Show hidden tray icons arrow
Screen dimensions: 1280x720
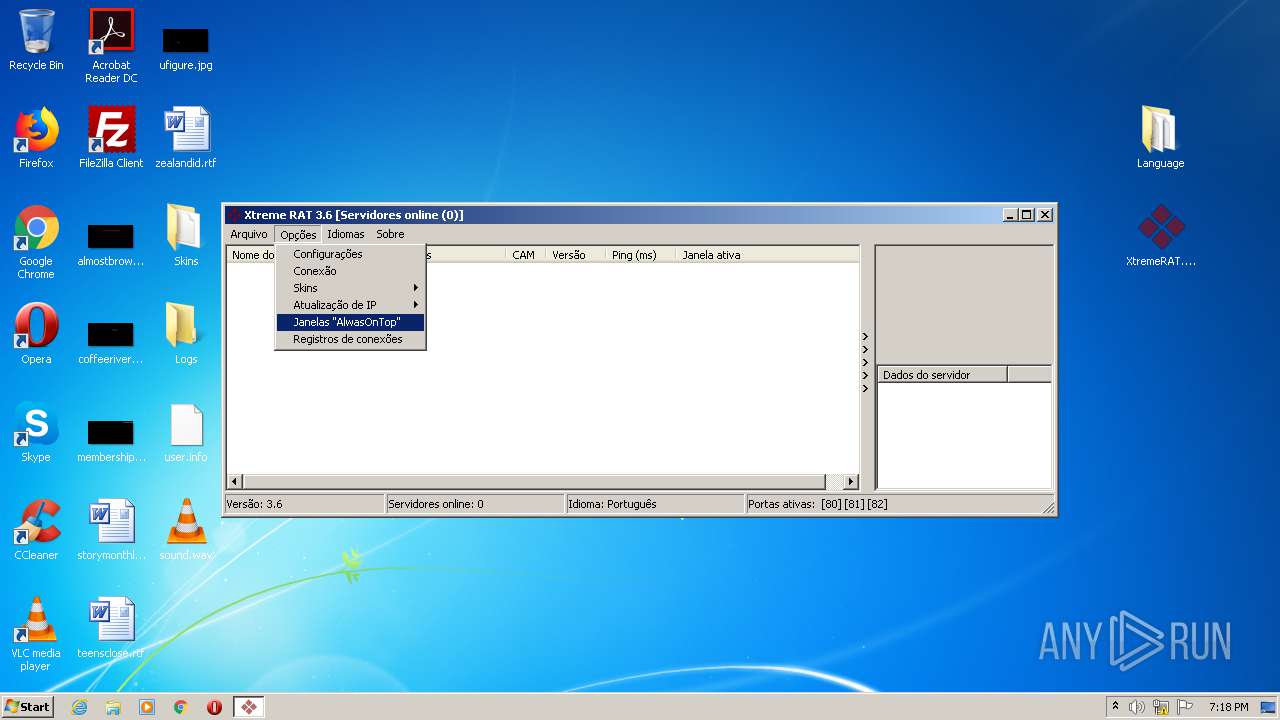(1115, 706)
